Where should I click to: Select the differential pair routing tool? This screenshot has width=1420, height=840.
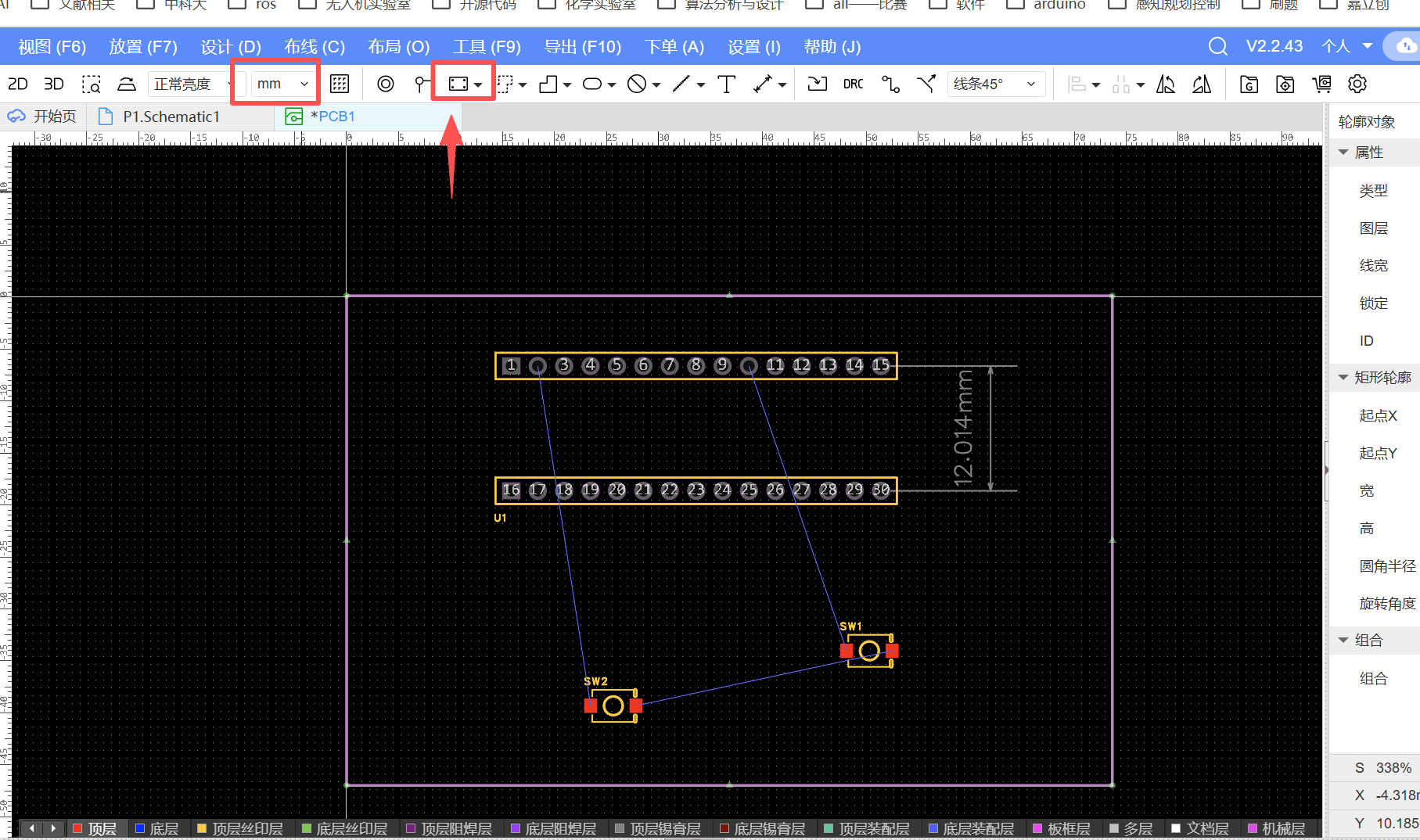pos(926,84)
